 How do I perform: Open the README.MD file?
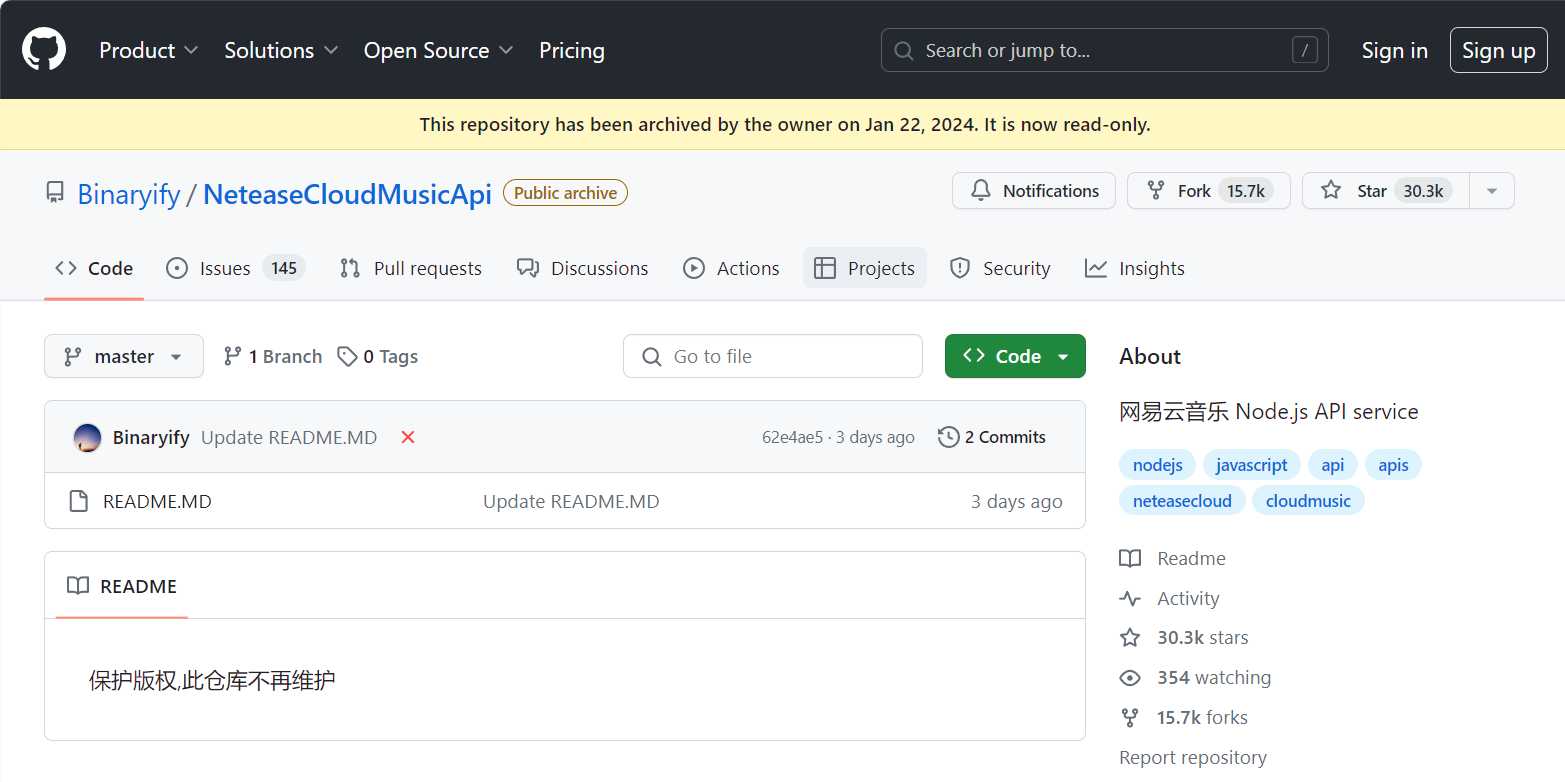coord(157,501)
